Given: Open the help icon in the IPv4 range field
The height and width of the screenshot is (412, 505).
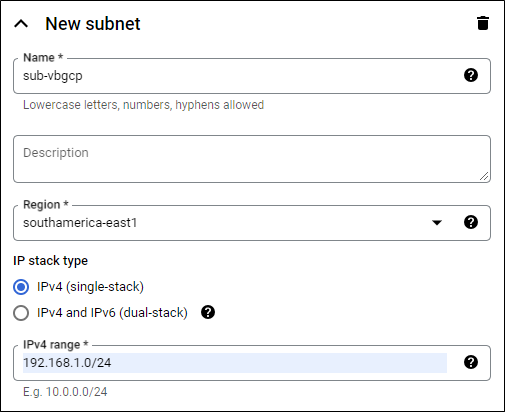Looking at the screenshot, I should (471, 362).
